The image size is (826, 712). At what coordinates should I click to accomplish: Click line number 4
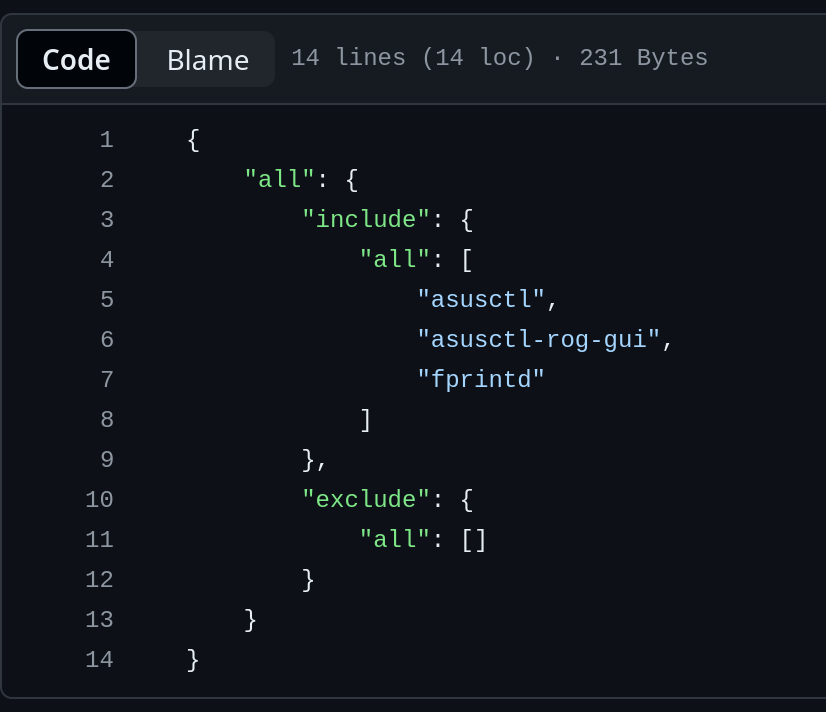coord(106,260)
